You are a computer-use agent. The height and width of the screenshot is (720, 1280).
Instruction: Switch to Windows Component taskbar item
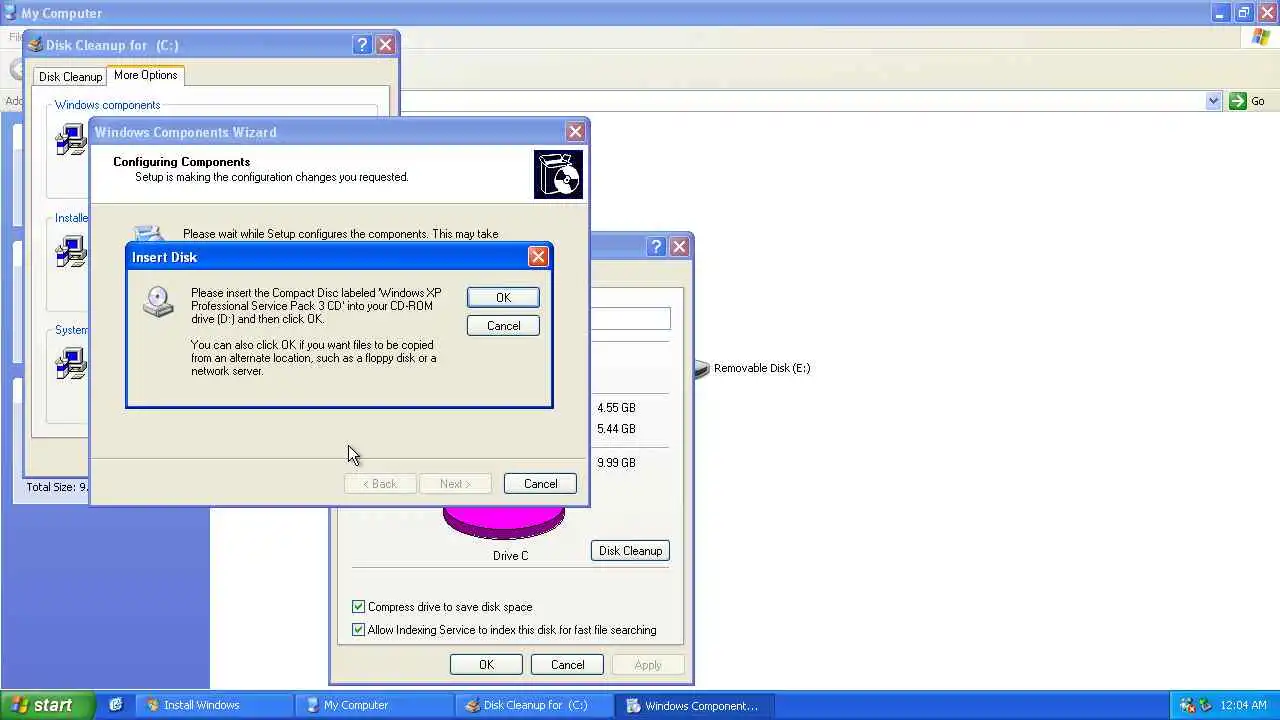[x=694, y=705]
